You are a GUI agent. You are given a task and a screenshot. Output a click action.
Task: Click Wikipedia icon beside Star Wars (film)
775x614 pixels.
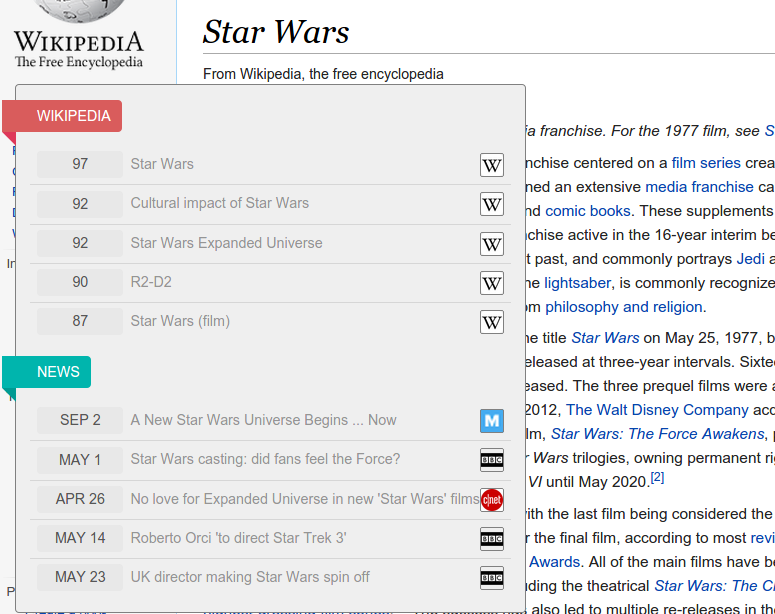point(492,322)
